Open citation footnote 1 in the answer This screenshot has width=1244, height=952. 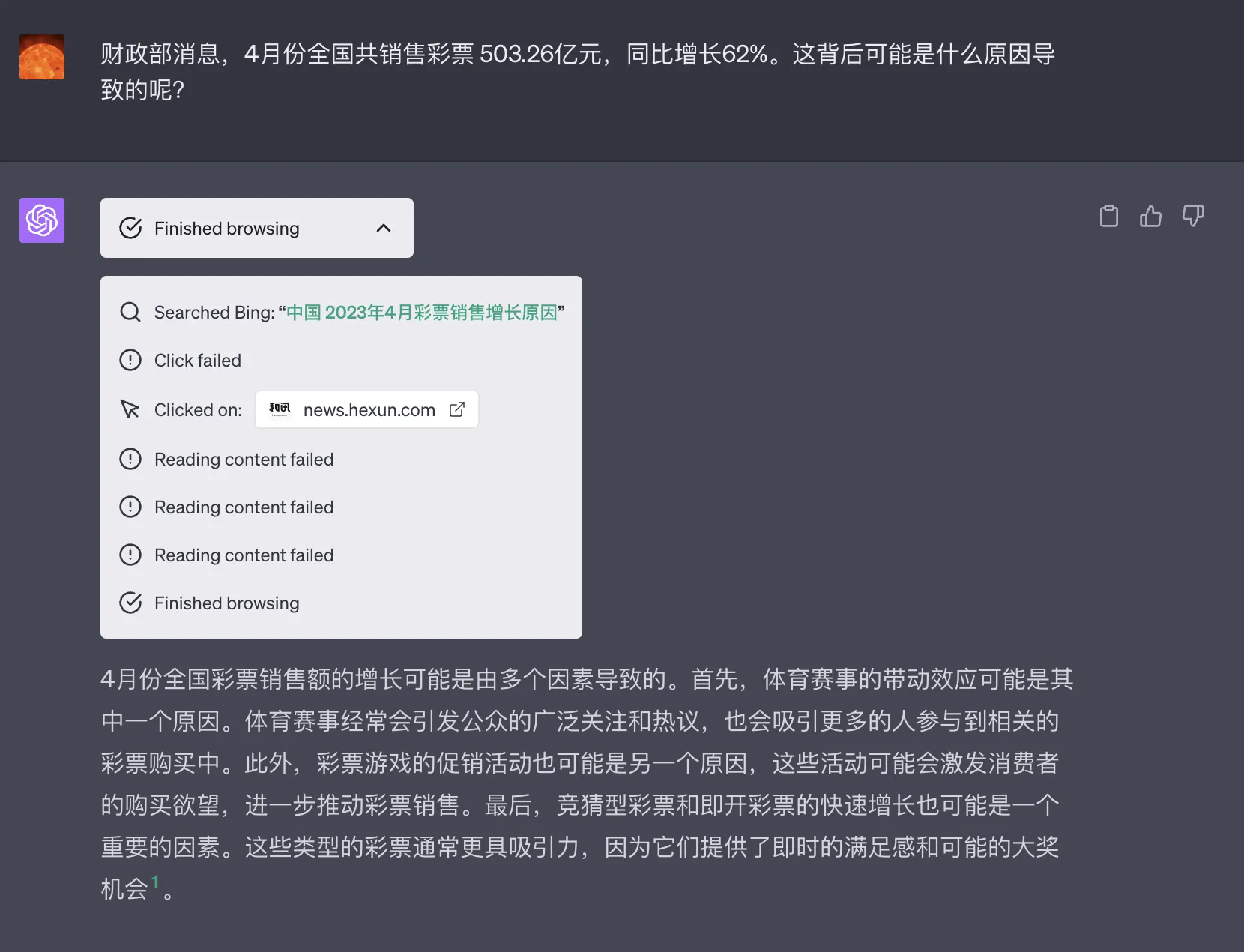pos(155,882)
